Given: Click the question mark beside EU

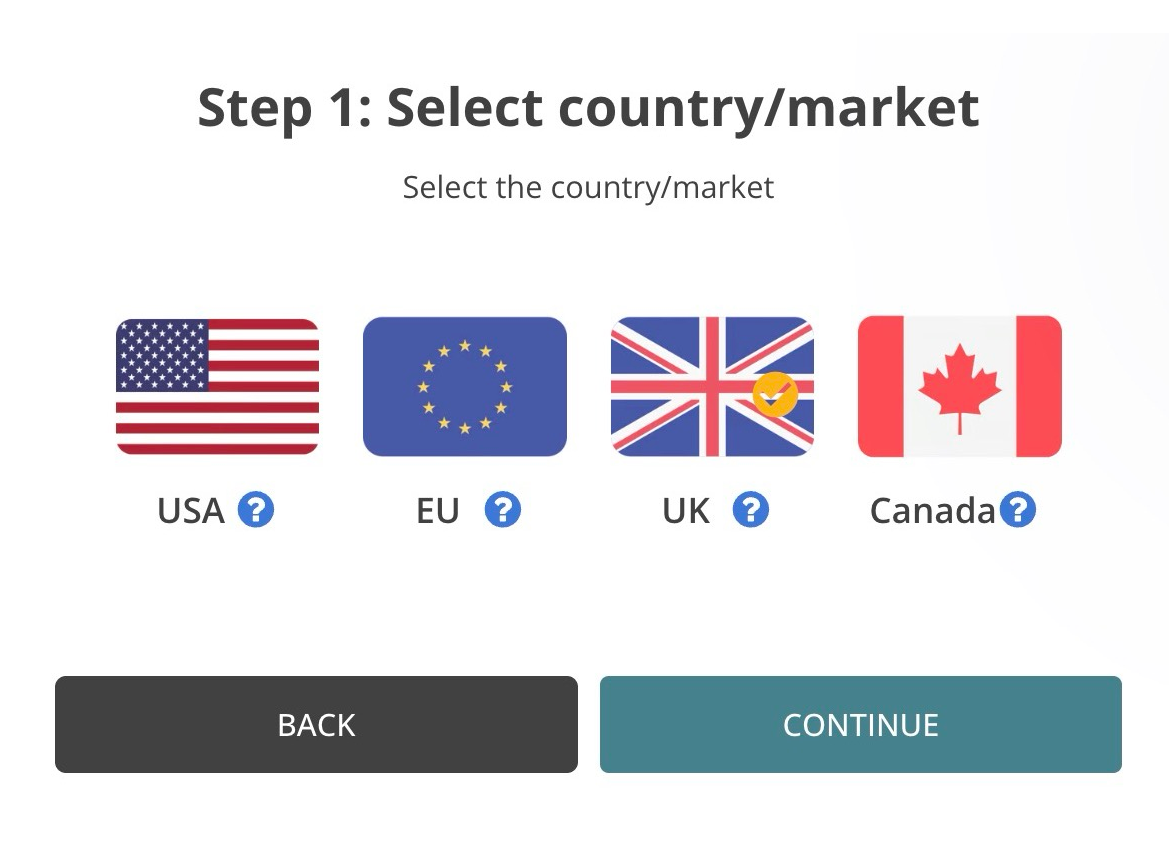Looking at the screenshot, I should (503, 511).
